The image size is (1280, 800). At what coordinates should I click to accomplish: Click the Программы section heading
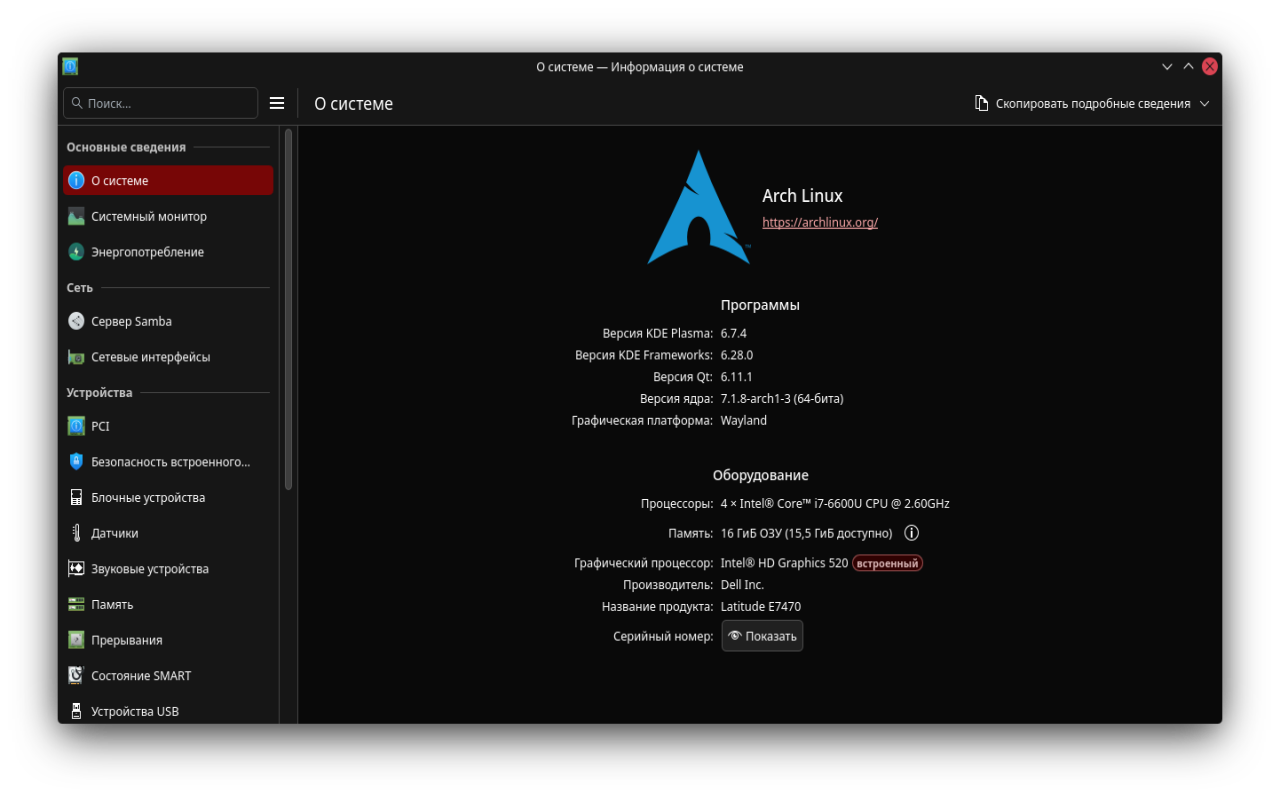pos(760,305)
